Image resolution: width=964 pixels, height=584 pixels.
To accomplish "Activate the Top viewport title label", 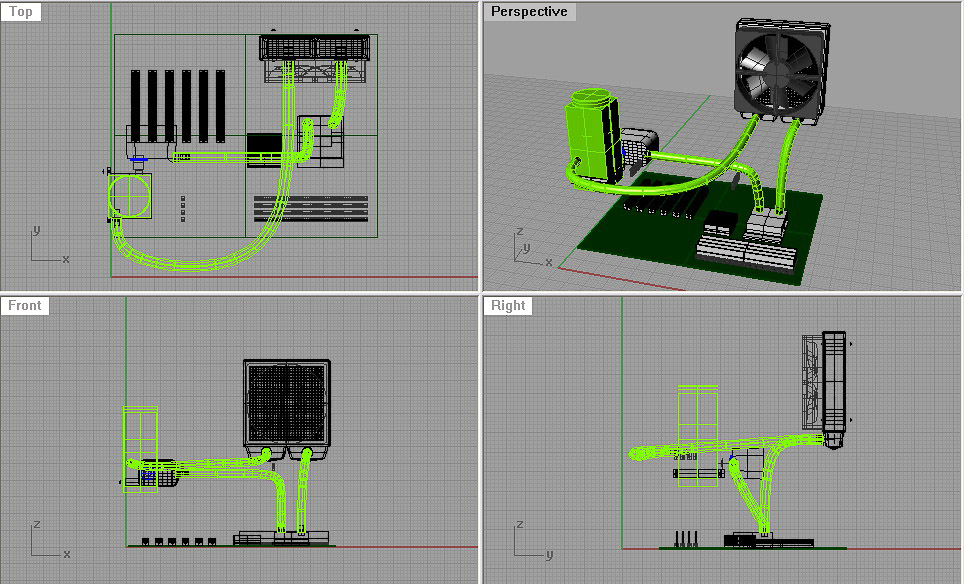I will pos(21,12).
